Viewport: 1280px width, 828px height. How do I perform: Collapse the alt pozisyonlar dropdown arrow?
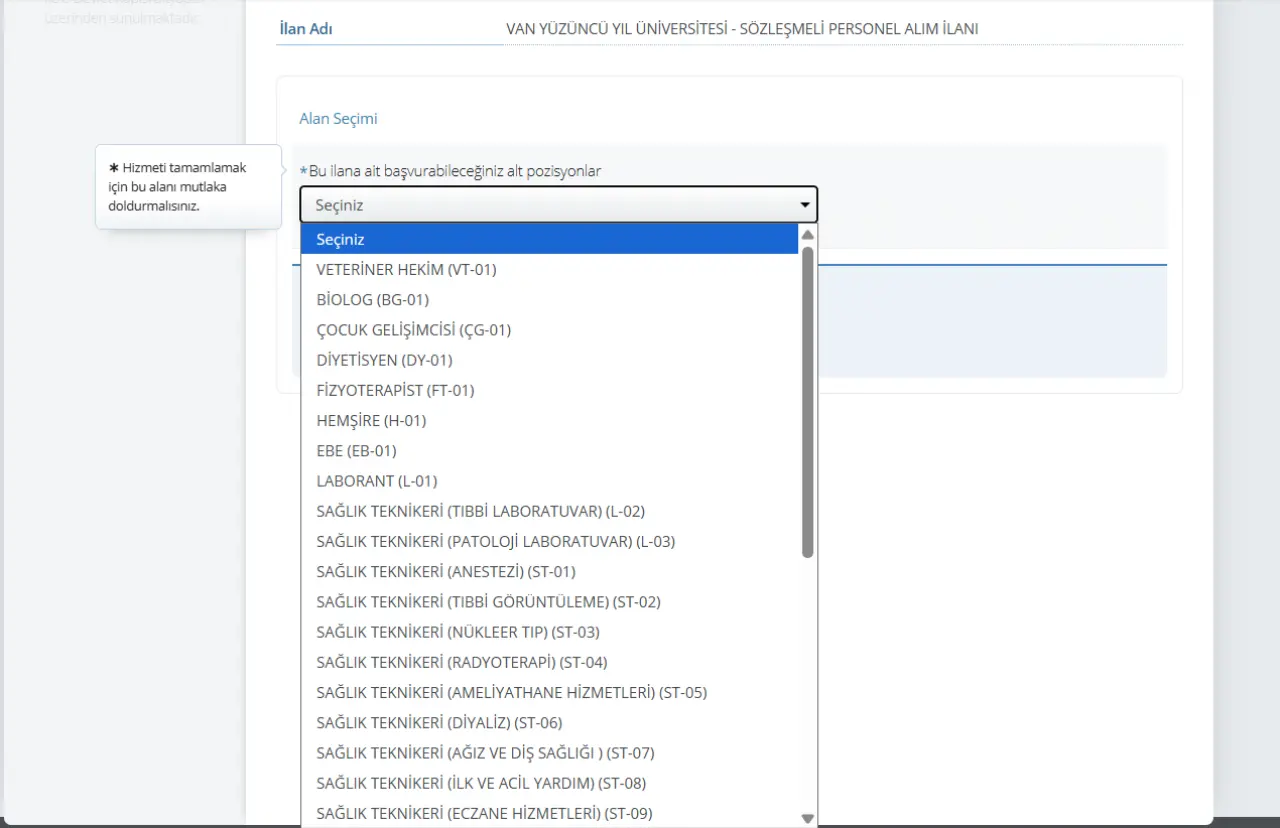point(805,205)
